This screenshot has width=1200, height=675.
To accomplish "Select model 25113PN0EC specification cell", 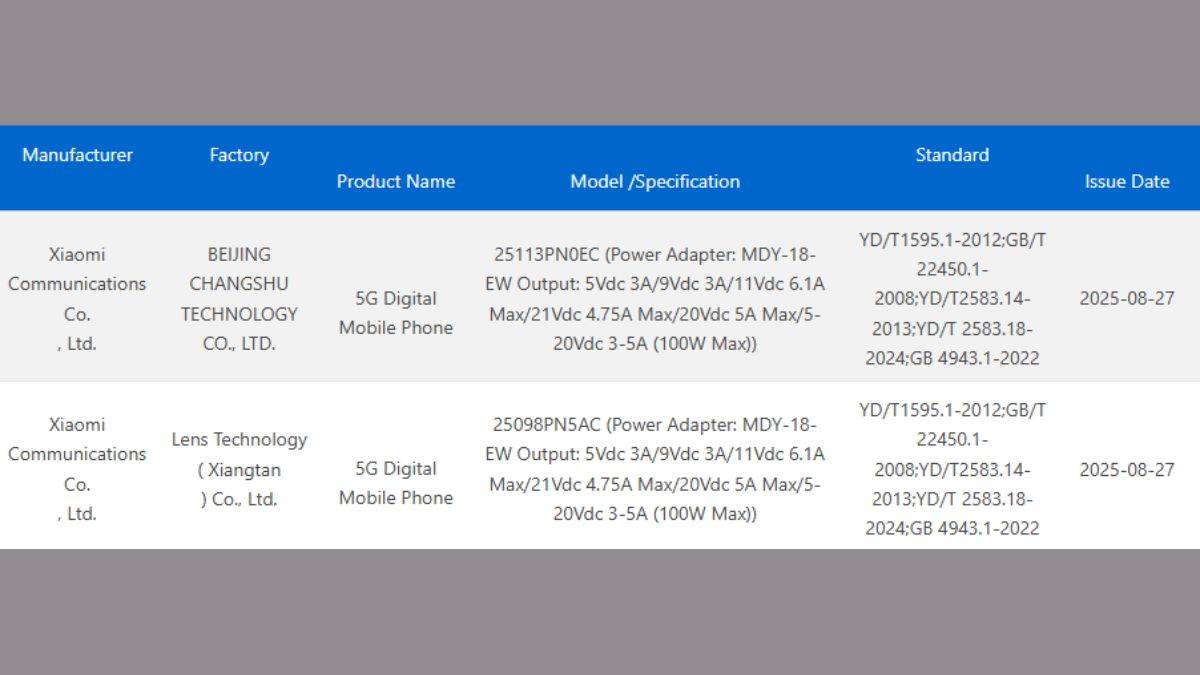I will click(x=655, y=298).
